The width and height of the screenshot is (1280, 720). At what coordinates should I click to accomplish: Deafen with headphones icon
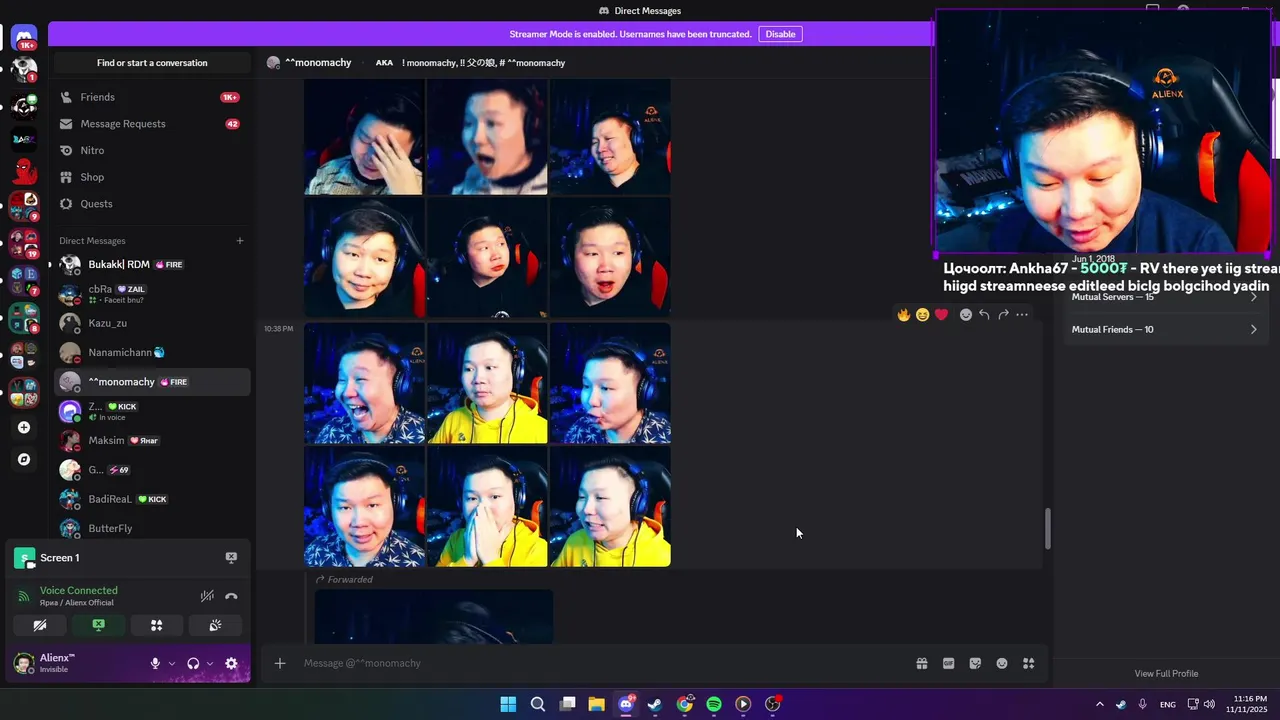tap(193, 663)
